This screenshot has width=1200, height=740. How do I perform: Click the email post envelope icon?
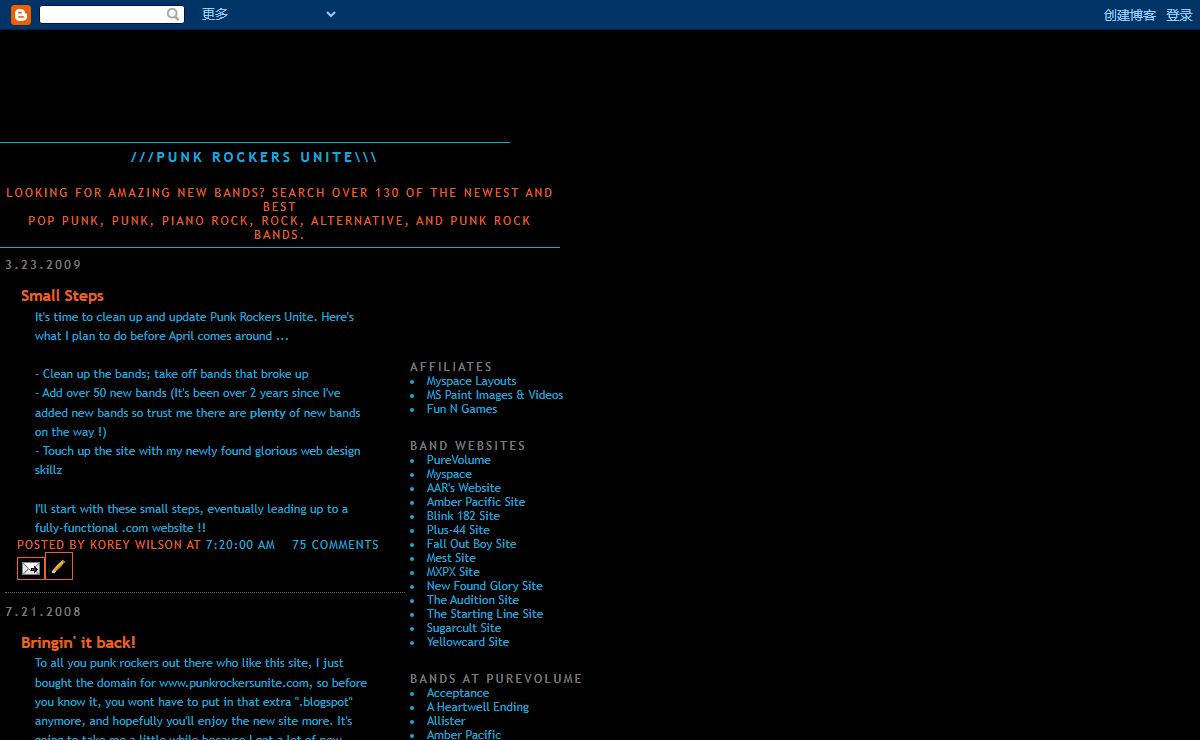click(x=31, y=568)
